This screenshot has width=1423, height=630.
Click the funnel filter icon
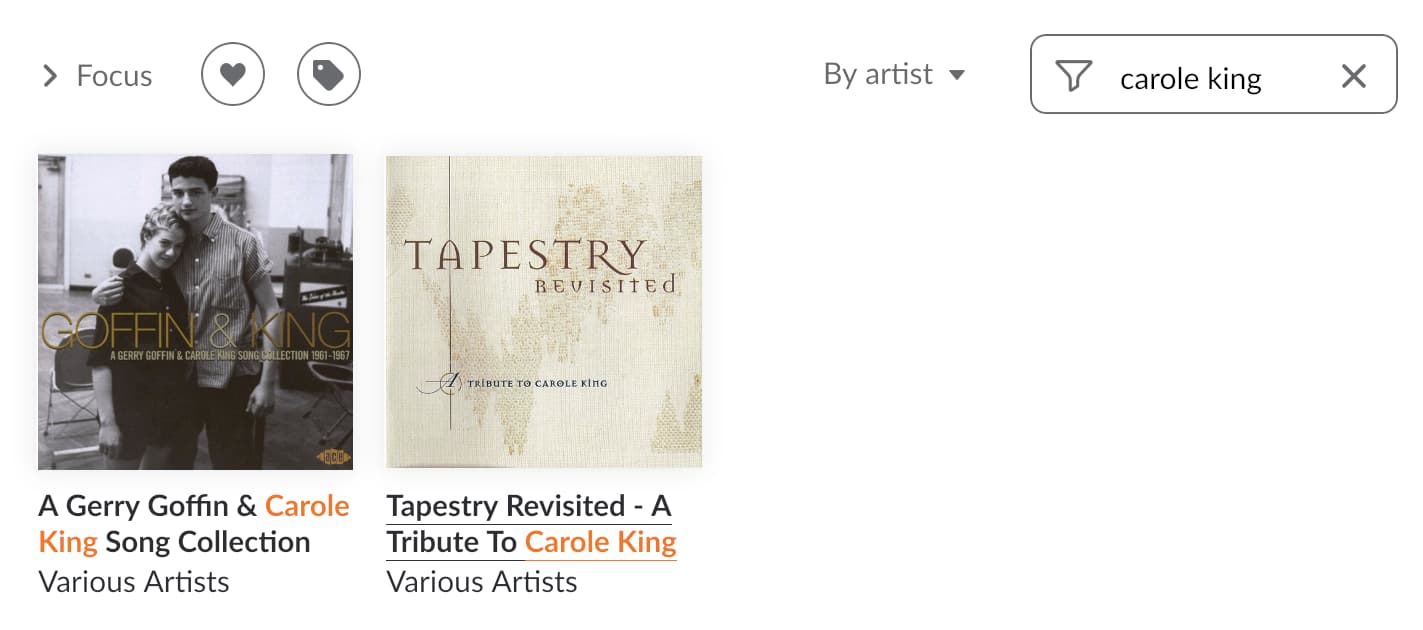(1073, 75)
